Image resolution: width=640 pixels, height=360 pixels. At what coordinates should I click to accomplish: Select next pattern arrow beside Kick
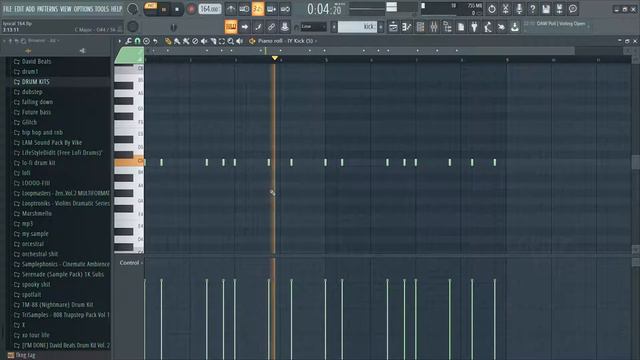(x=381, y=27)
